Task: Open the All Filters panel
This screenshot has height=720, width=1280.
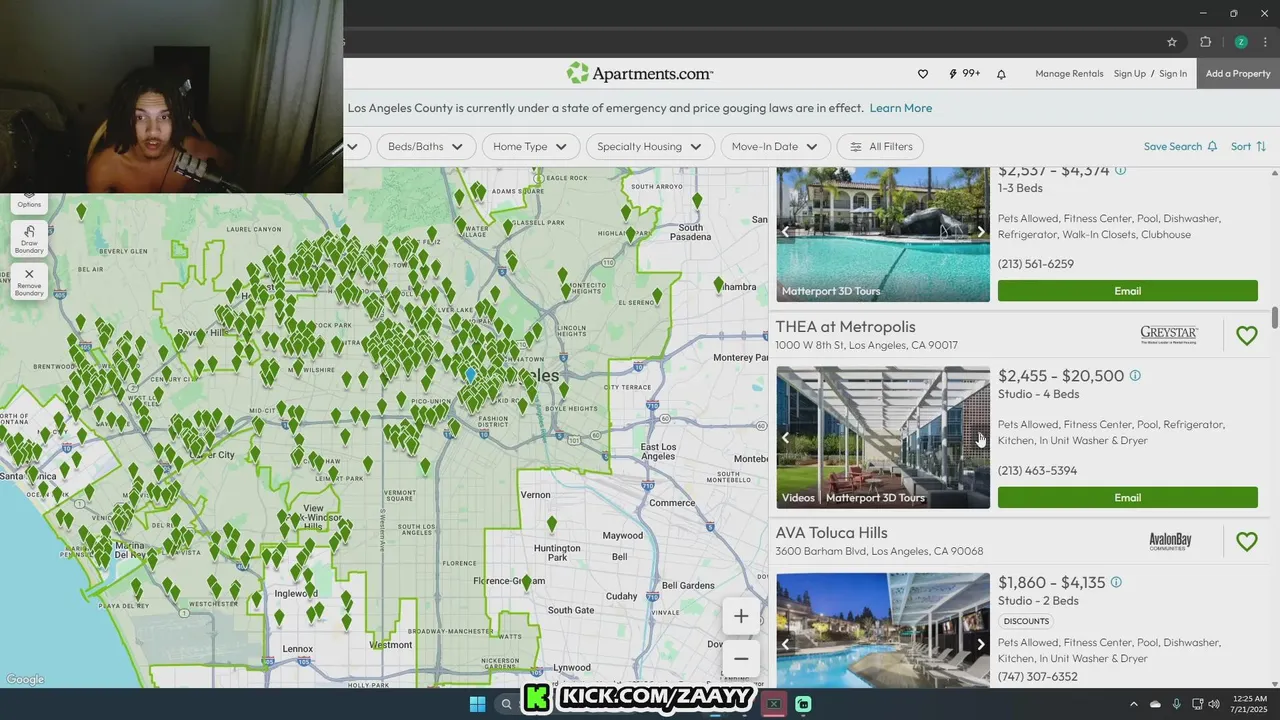Action: pos(881,146)
